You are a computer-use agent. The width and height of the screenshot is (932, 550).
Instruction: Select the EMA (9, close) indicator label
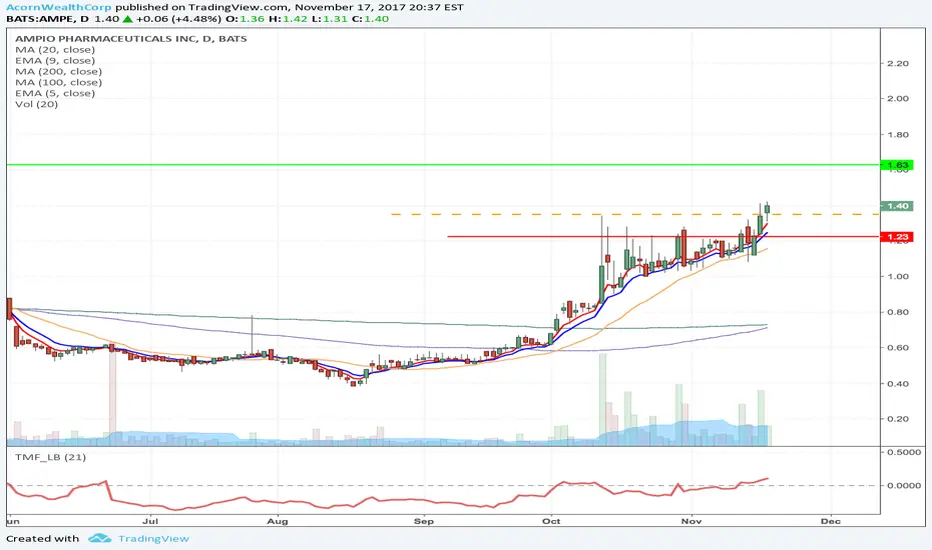coord(55,61)
